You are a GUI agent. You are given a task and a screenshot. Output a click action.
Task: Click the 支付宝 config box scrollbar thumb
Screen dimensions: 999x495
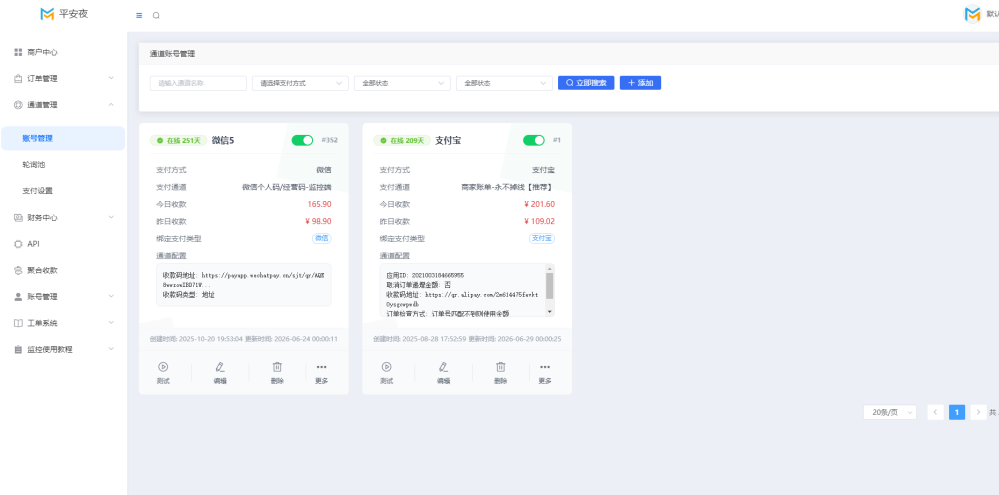(x=550, y=286)
